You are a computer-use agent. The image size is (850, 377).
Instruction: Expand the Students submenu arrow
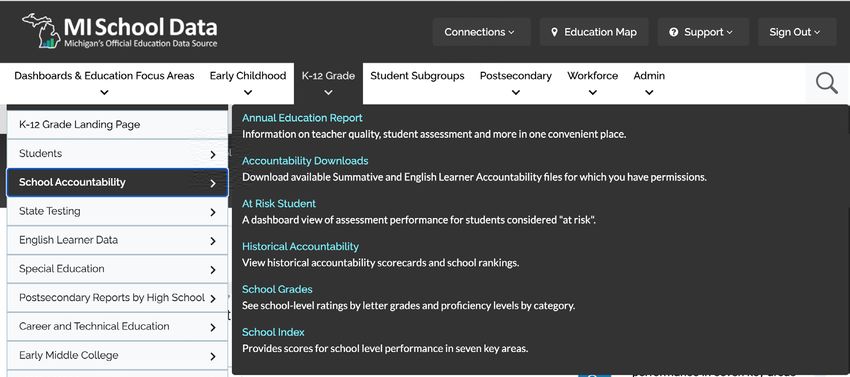212,155
